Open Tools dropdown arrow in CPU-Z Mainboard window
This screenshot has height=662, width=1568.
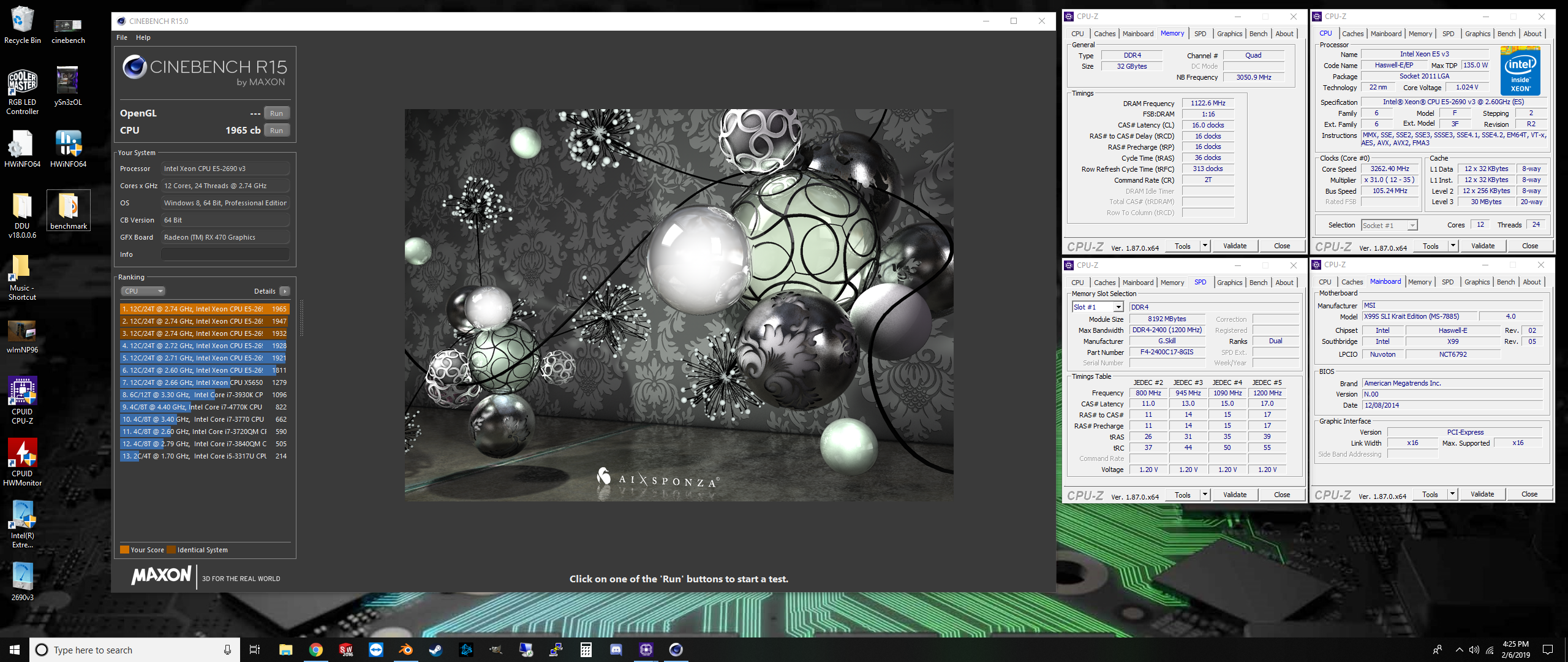pos(1452,494)
